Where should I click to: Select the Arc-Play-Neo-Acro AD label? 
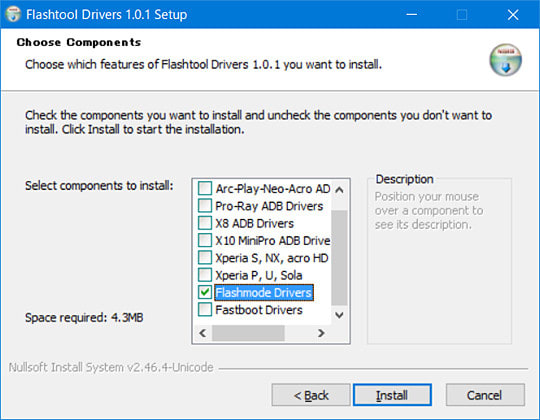pos(273,189)
